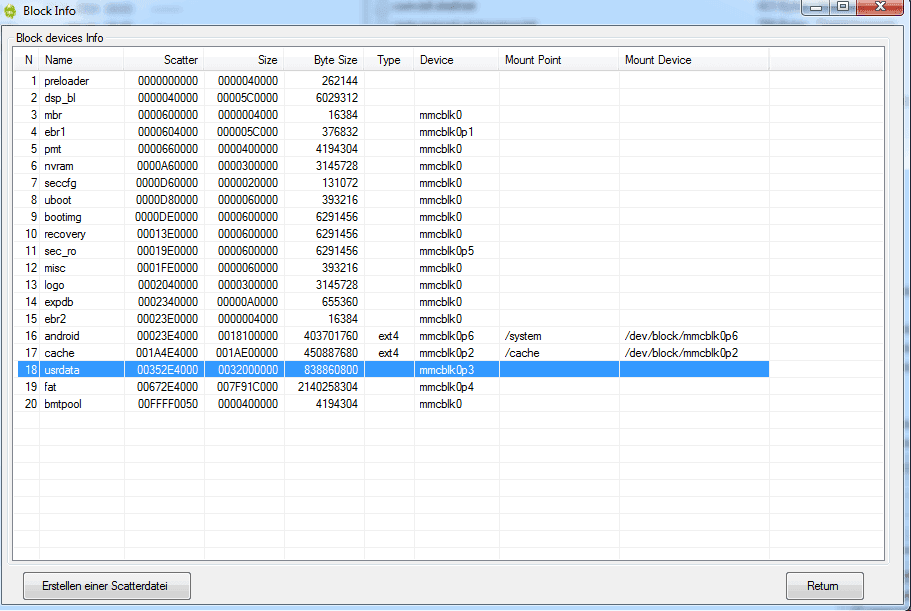
Task: Select the expdb row
Action: [x=393, y=301]
